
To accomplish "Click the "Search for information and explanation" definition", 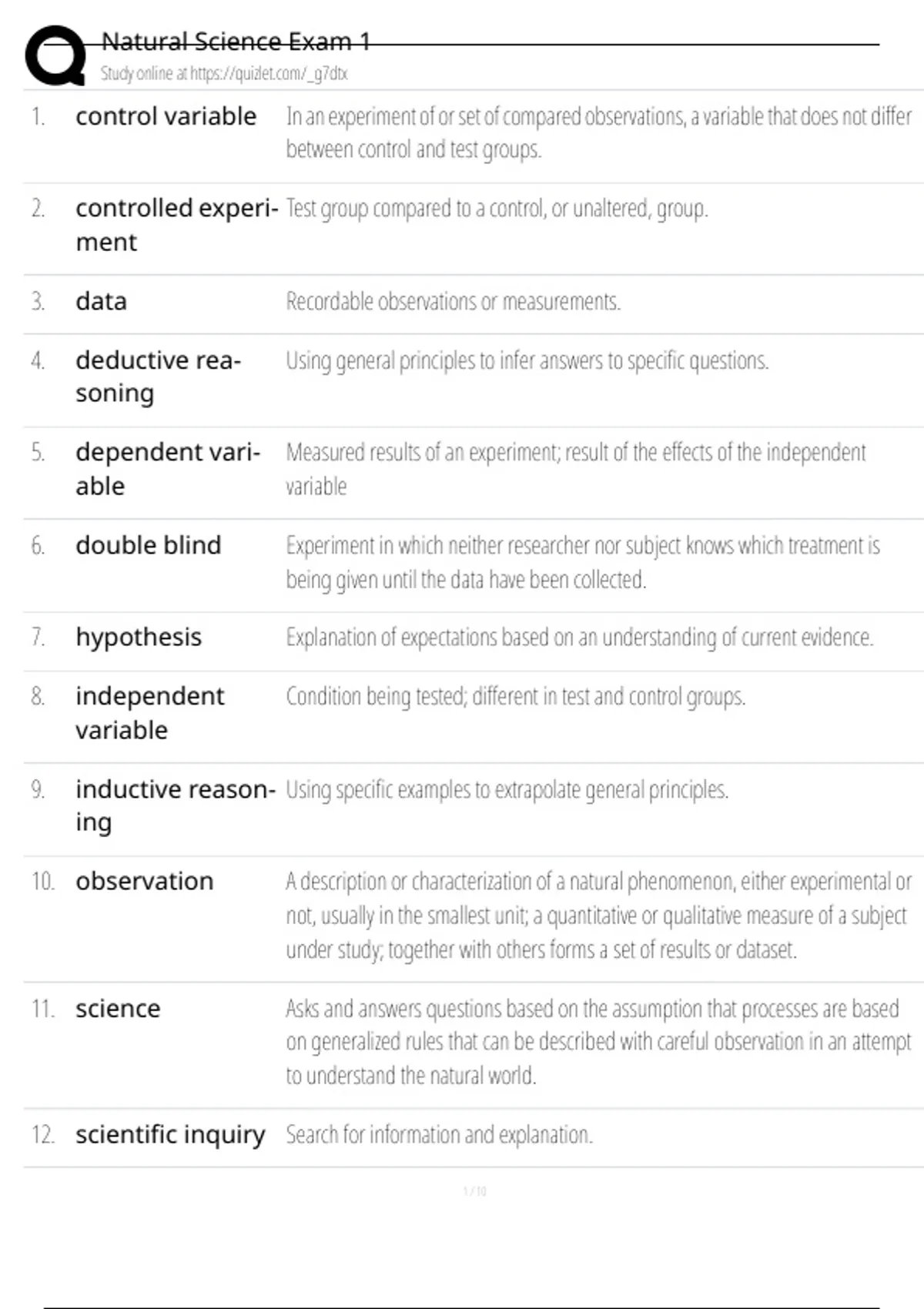I will (x=439, y=1134).
